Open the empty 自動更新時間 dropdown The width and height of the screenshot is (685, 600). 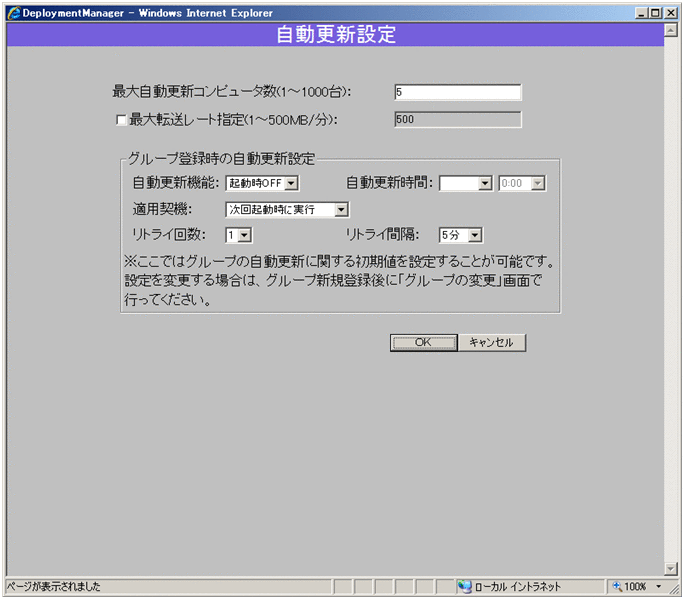466,183
